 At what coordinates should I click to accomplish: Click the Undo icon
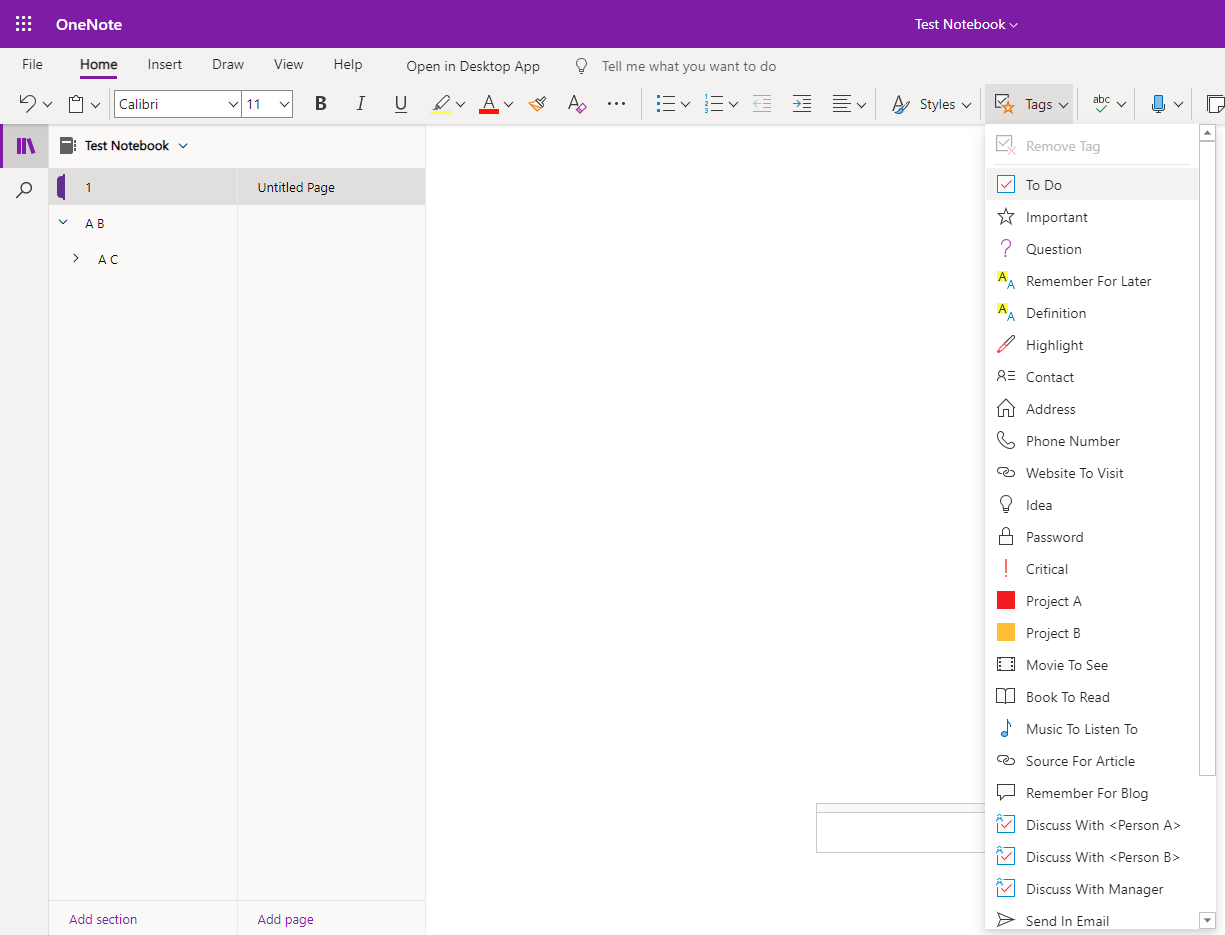28,104
